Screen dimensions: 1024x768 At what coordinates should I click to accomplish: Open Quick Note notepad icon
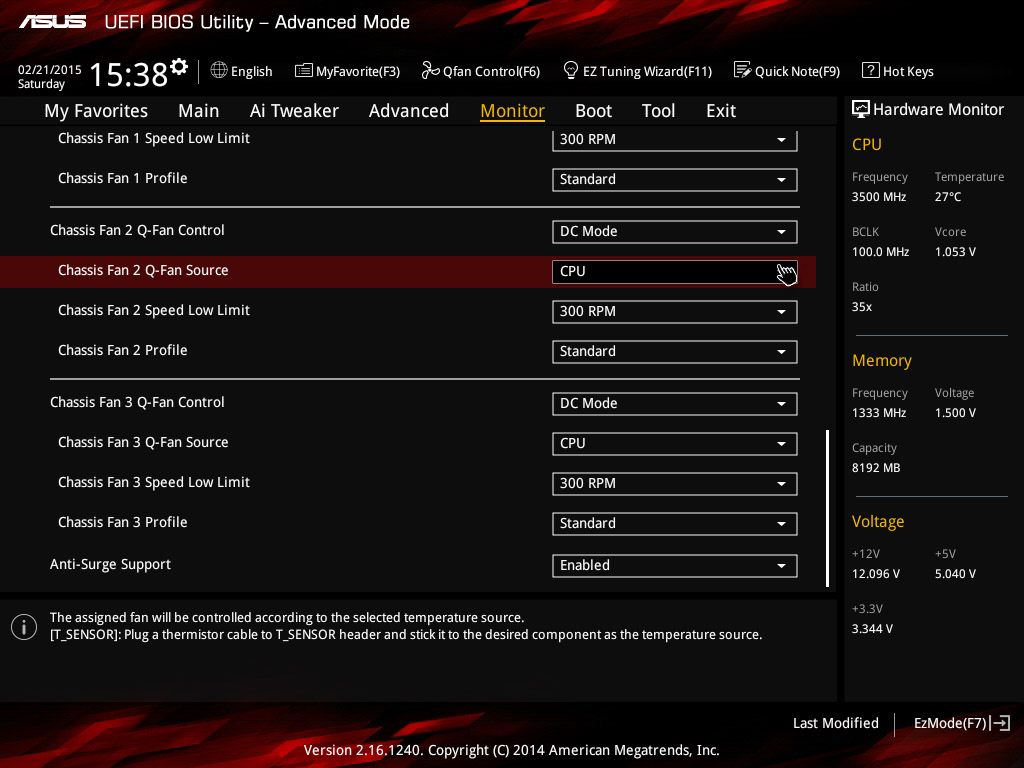coord(742,70)
